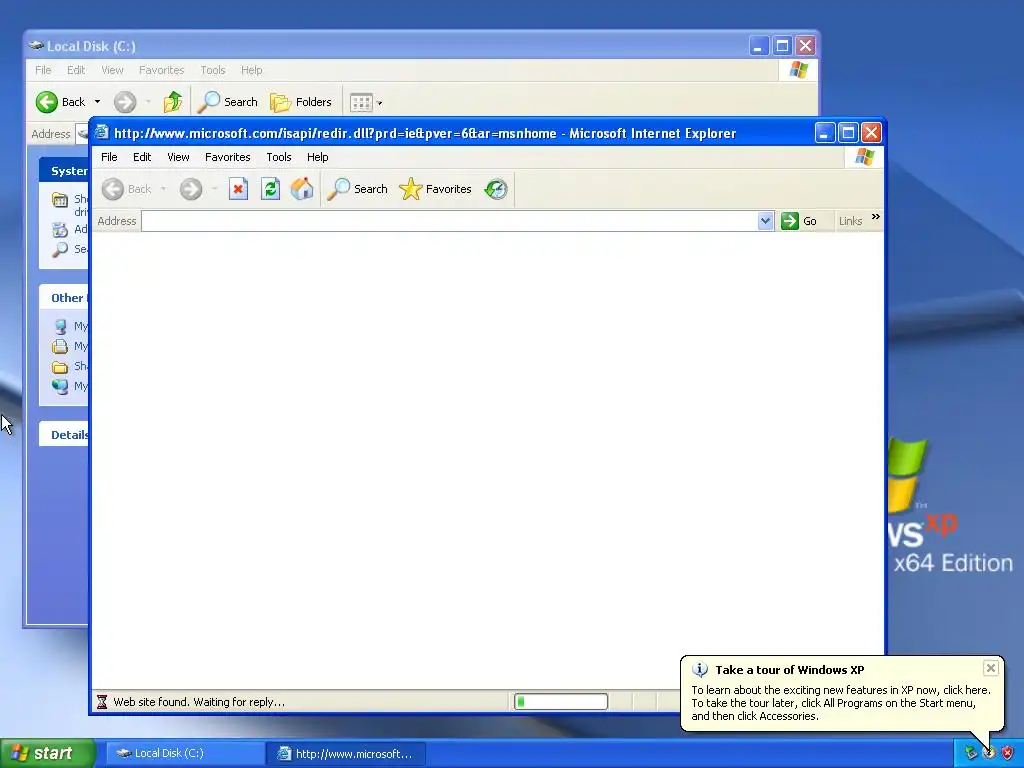Open the Internet Explorer File menu

coord(109,157)
